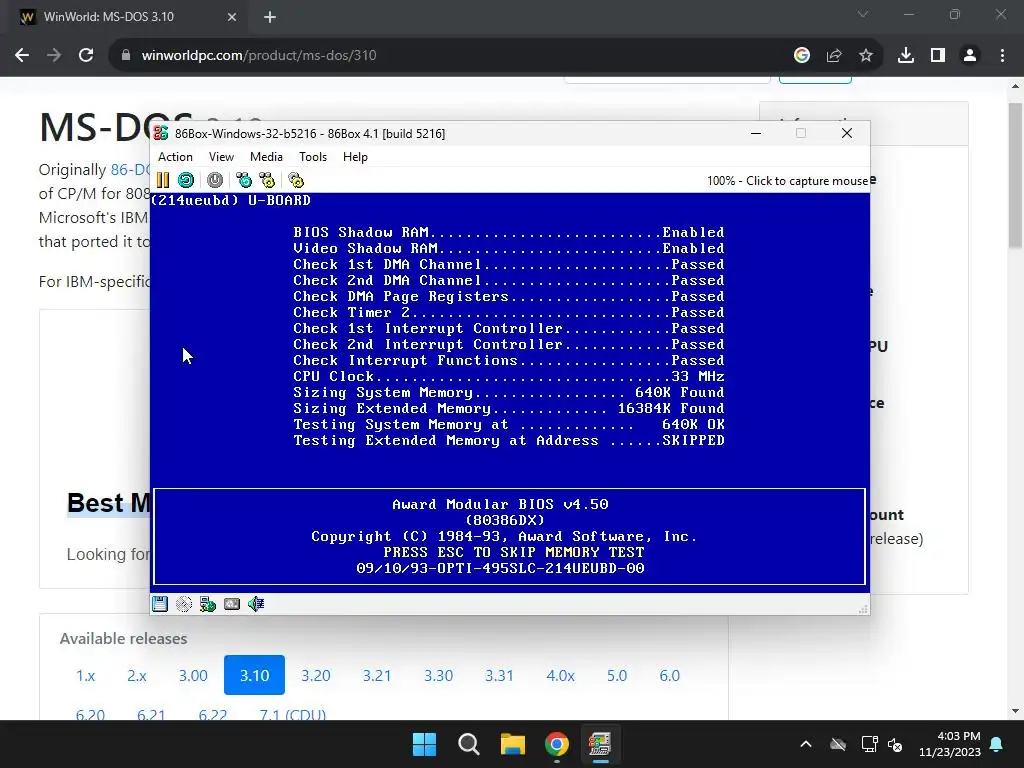Open Chrome tab search chevron
Viewport: 1024px width, 768px height.
click(863, 14)
